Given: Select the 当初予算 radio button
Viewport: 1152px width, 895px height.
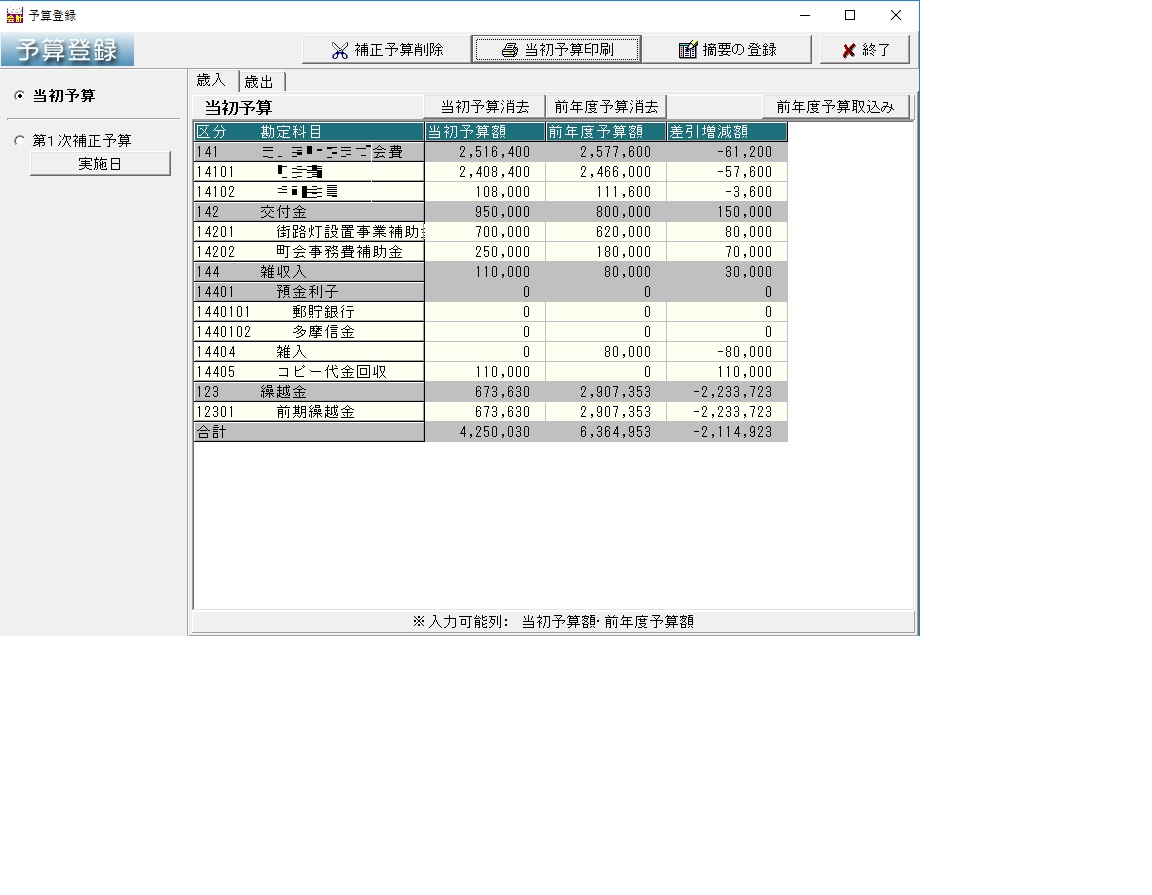Looking at the screenshot, I should pos(19,96).
